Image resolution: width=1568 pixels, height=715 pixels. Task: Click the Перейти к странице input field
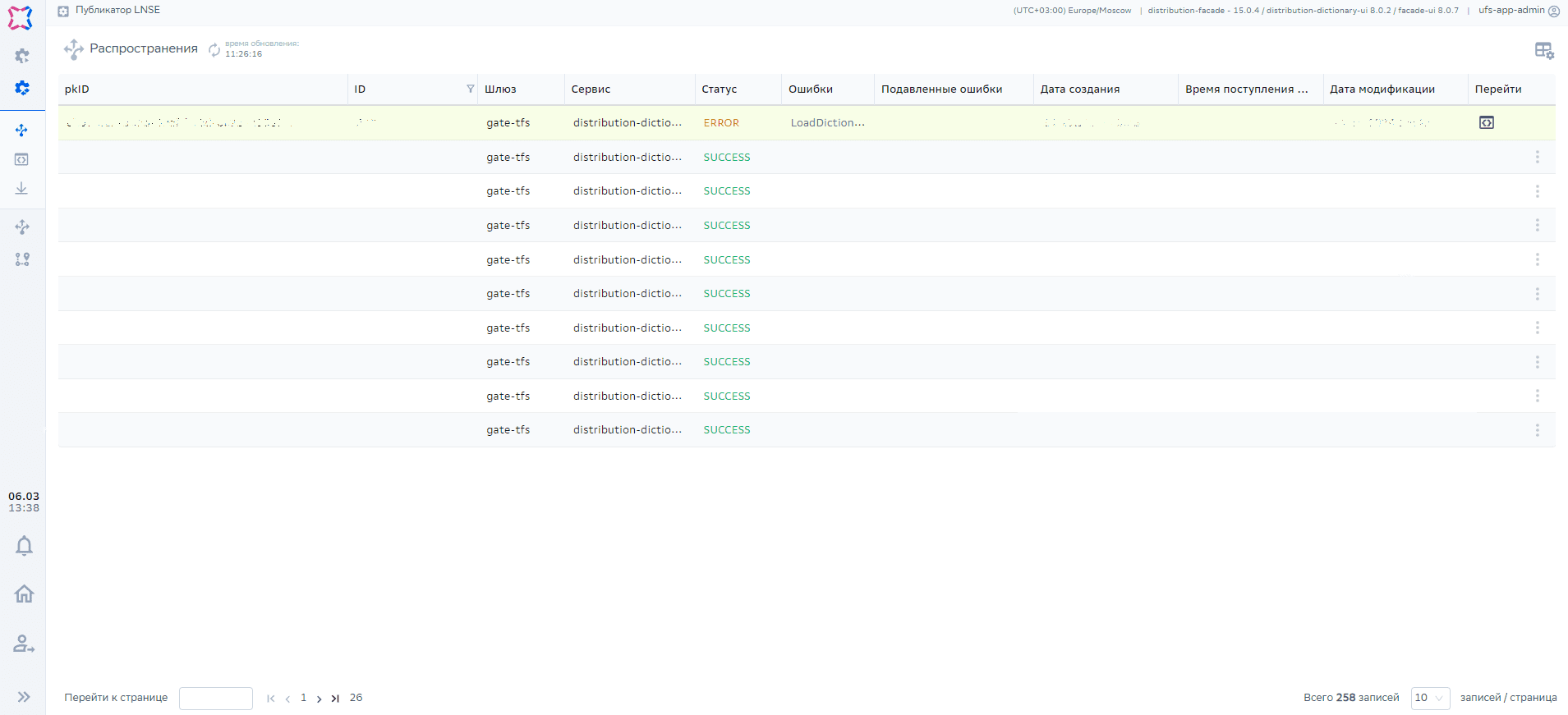click(x=215, y=698)
